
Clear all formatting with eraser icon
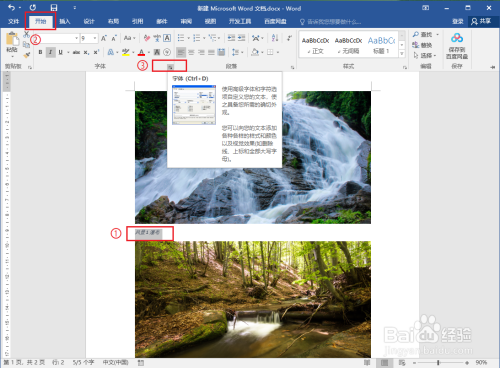click(x=147, y=38)
